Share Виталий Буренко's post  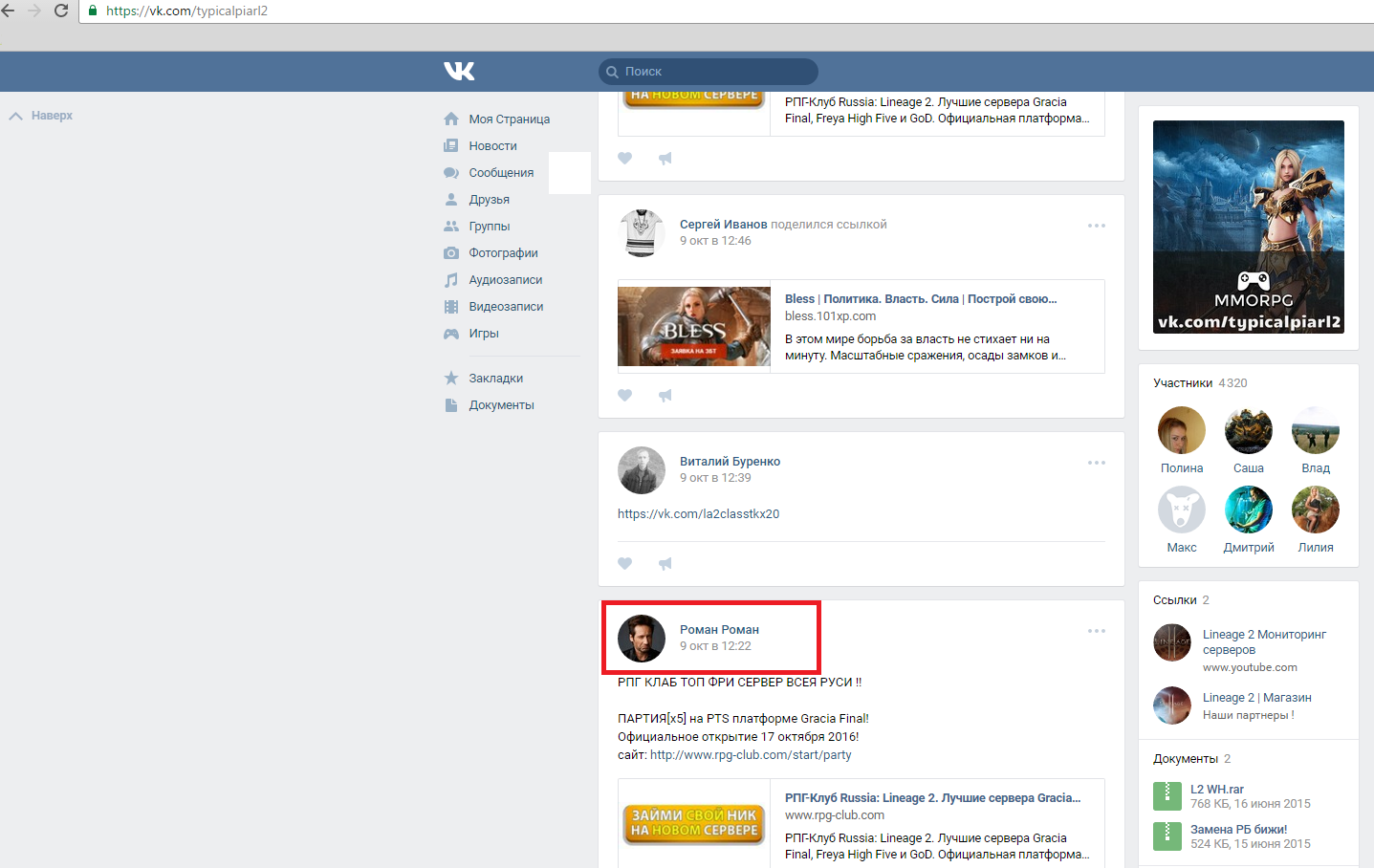[665, 563]
